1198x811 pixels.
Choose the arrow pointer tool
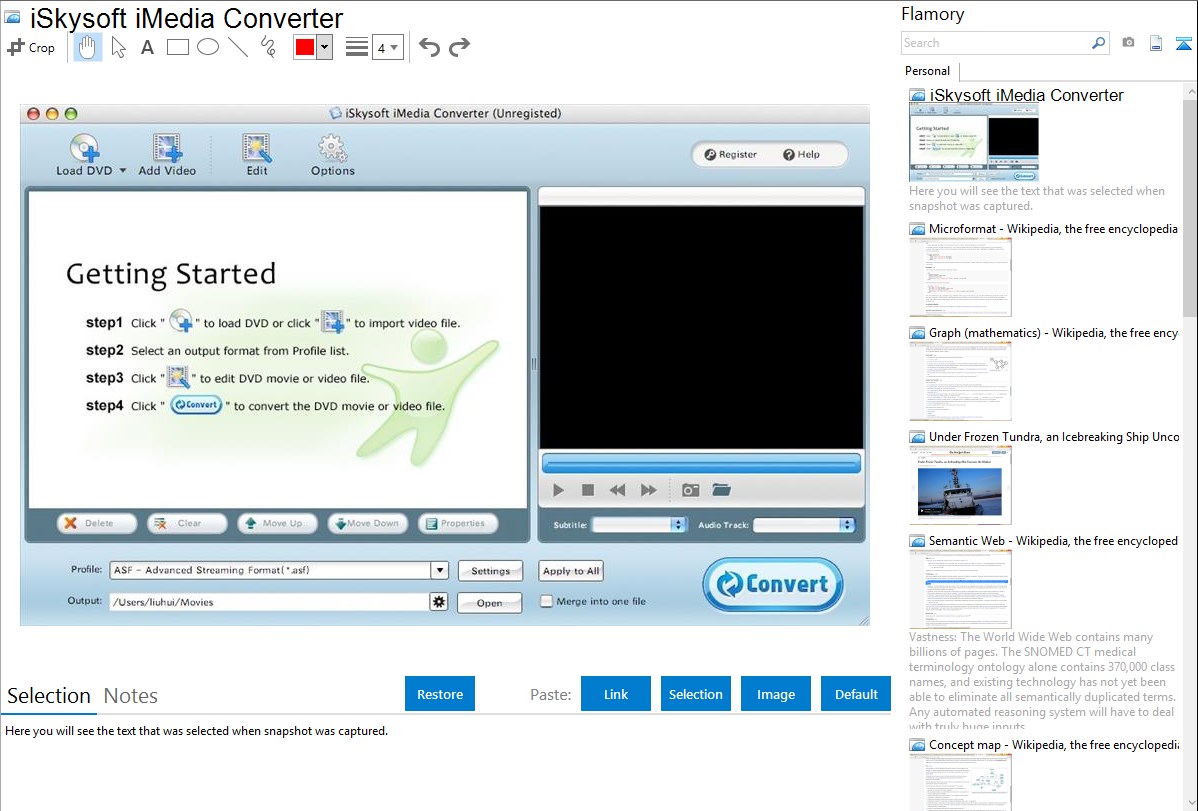tap(118, 47)
